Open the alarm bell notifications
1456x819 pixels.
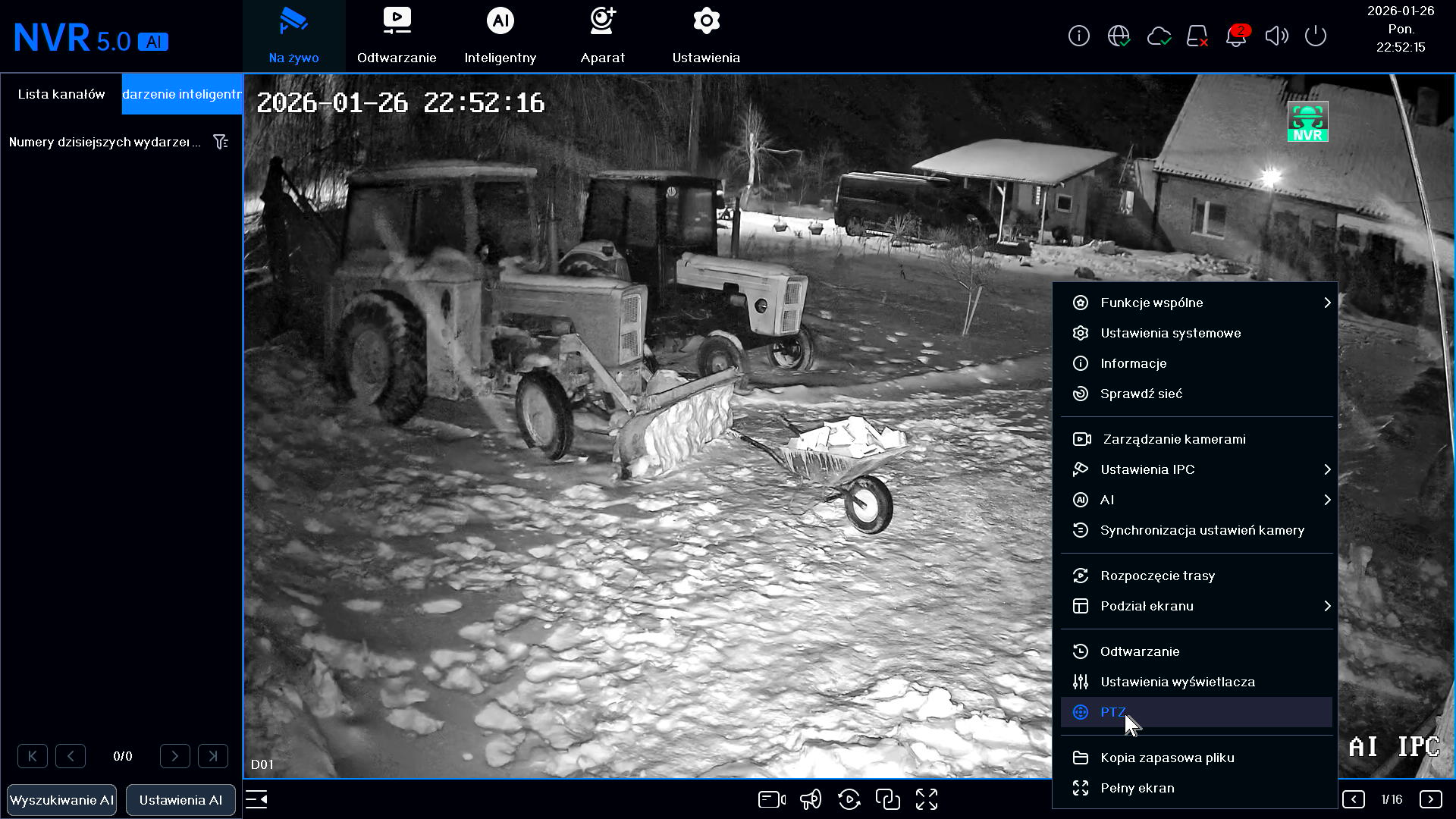point(1237,36)
